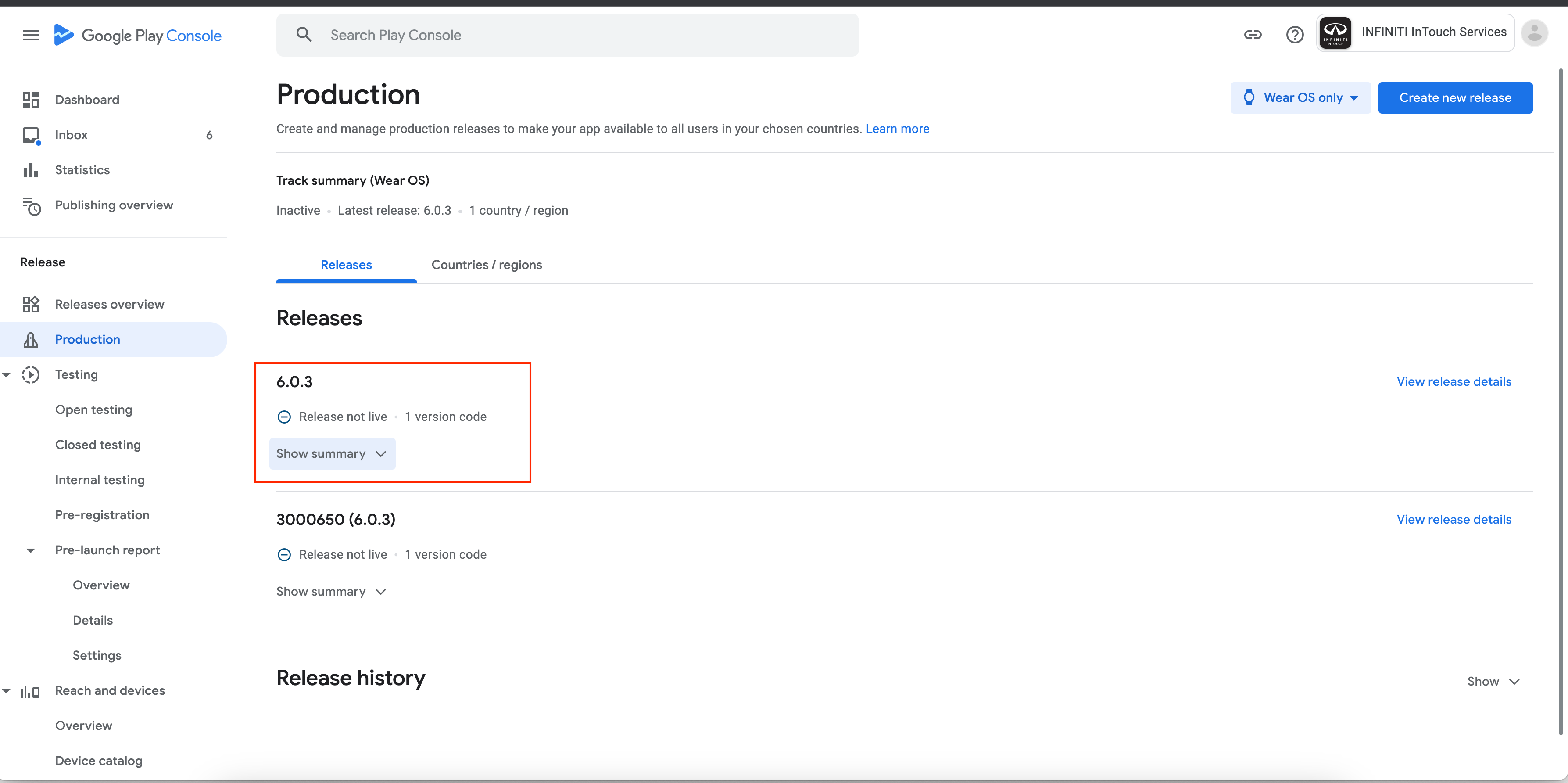Toggle the Wear OS only filter dropdown
Image resolution: width=1568 pixels, height=783 pixels.
click(x=1300, y=97)
